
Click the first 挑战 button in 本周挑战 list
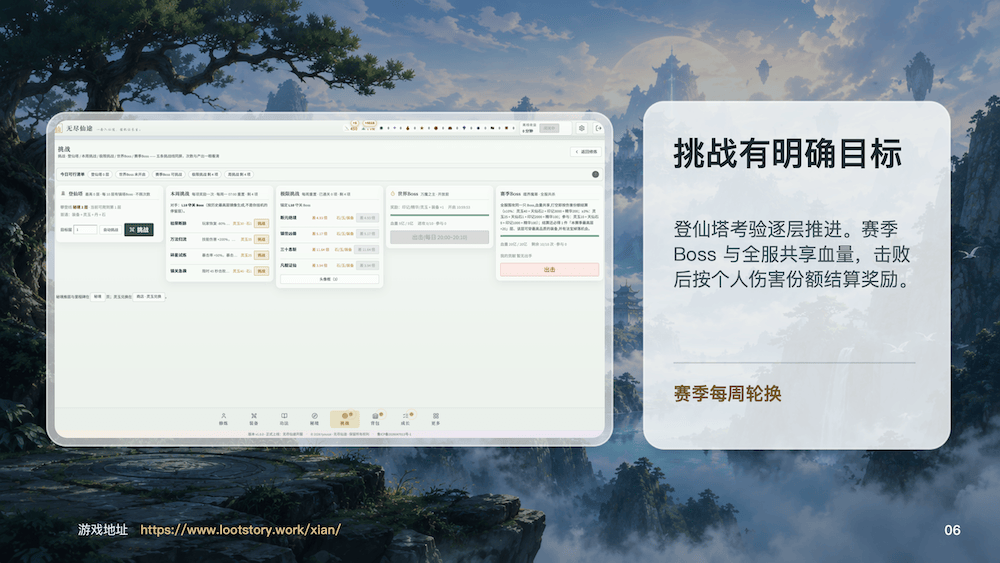(261, 223)
